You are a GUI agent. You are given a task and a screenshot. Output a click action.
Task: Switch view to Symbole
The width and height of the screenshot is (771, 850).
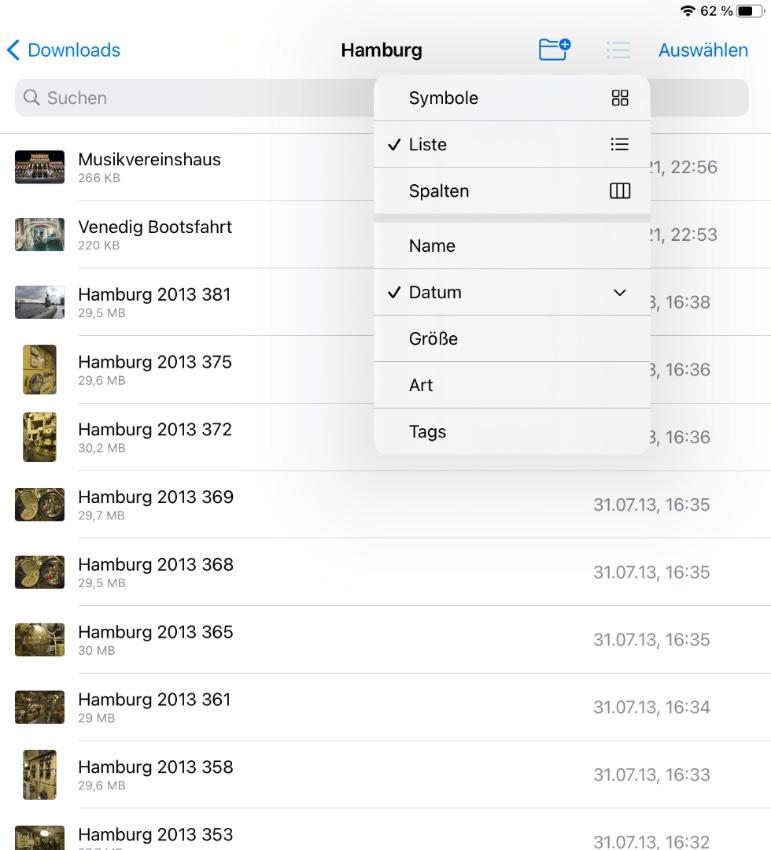point(443,98)
